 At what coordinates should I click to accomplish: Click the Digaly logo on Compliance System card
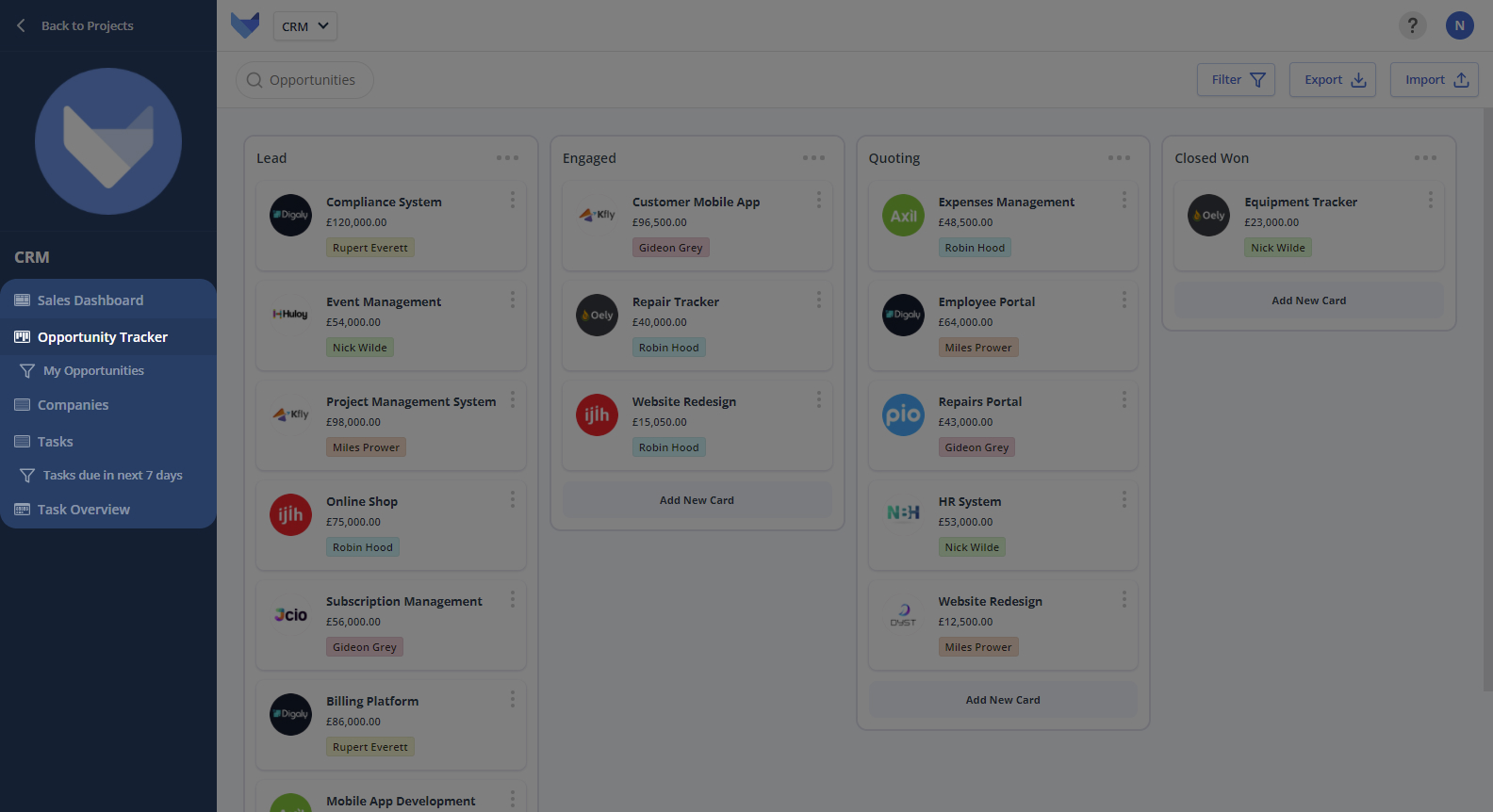[x=290, y=215]
